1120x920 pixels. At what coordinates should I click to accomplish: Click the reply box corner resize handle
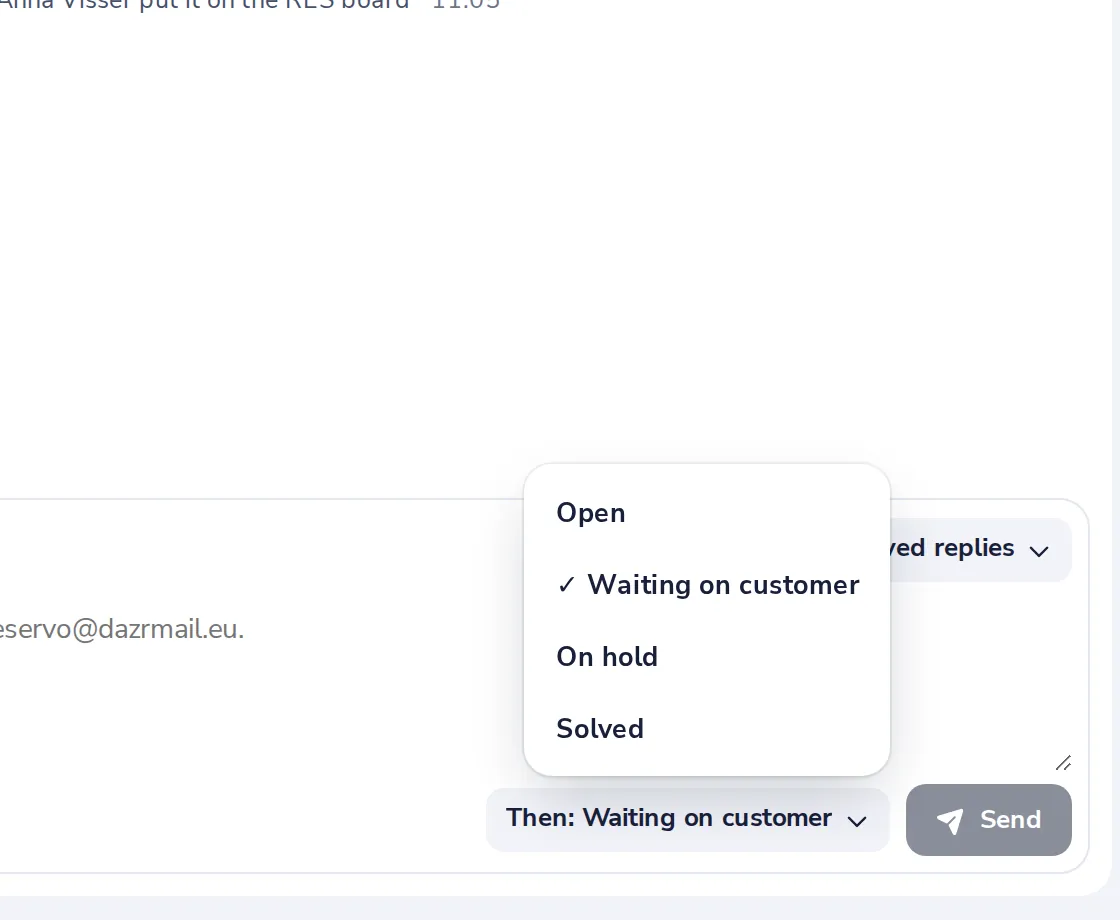[x=1063, y=763]
